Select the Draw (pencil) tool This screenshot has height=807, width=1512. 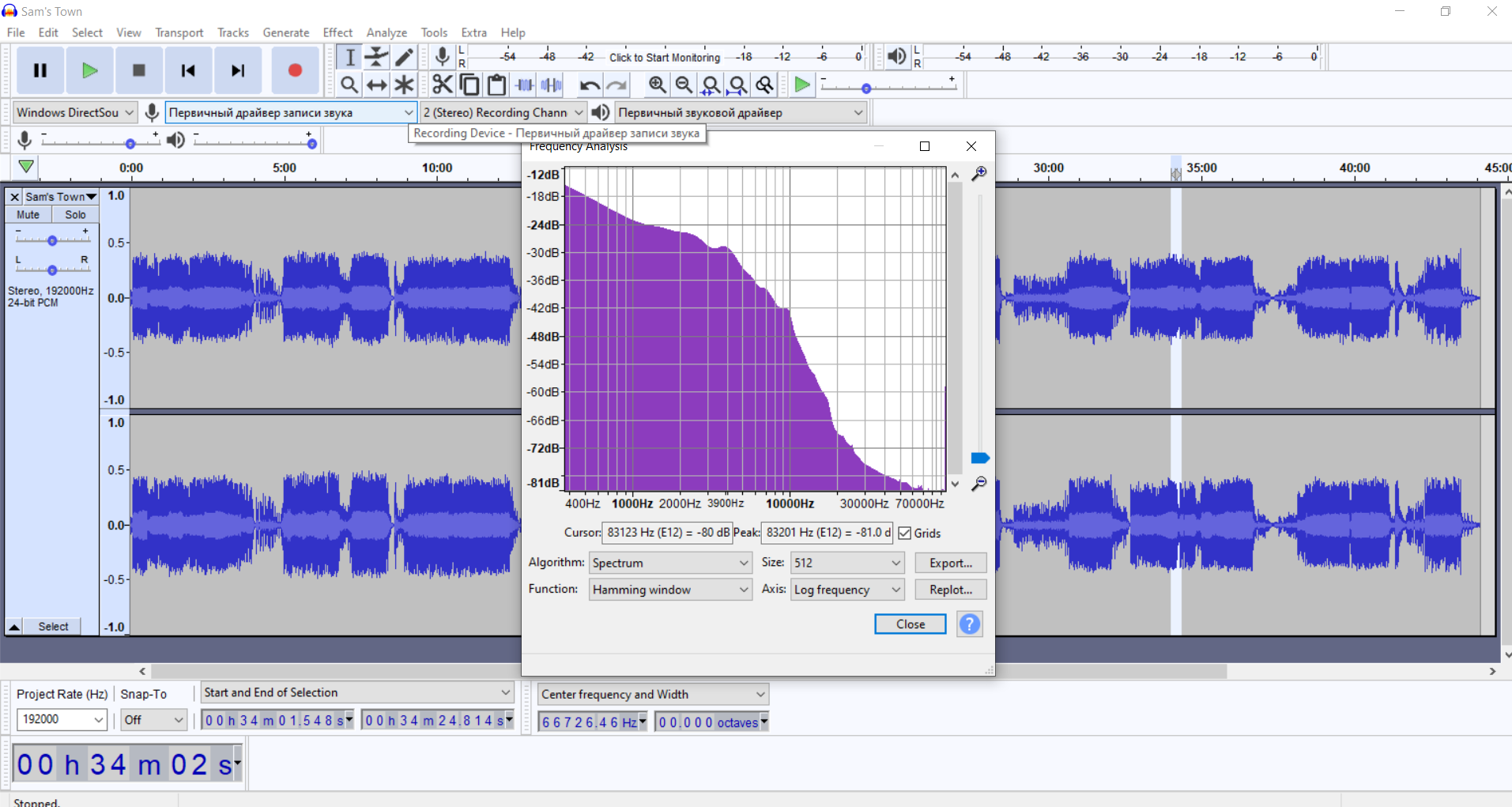(404, 57)
